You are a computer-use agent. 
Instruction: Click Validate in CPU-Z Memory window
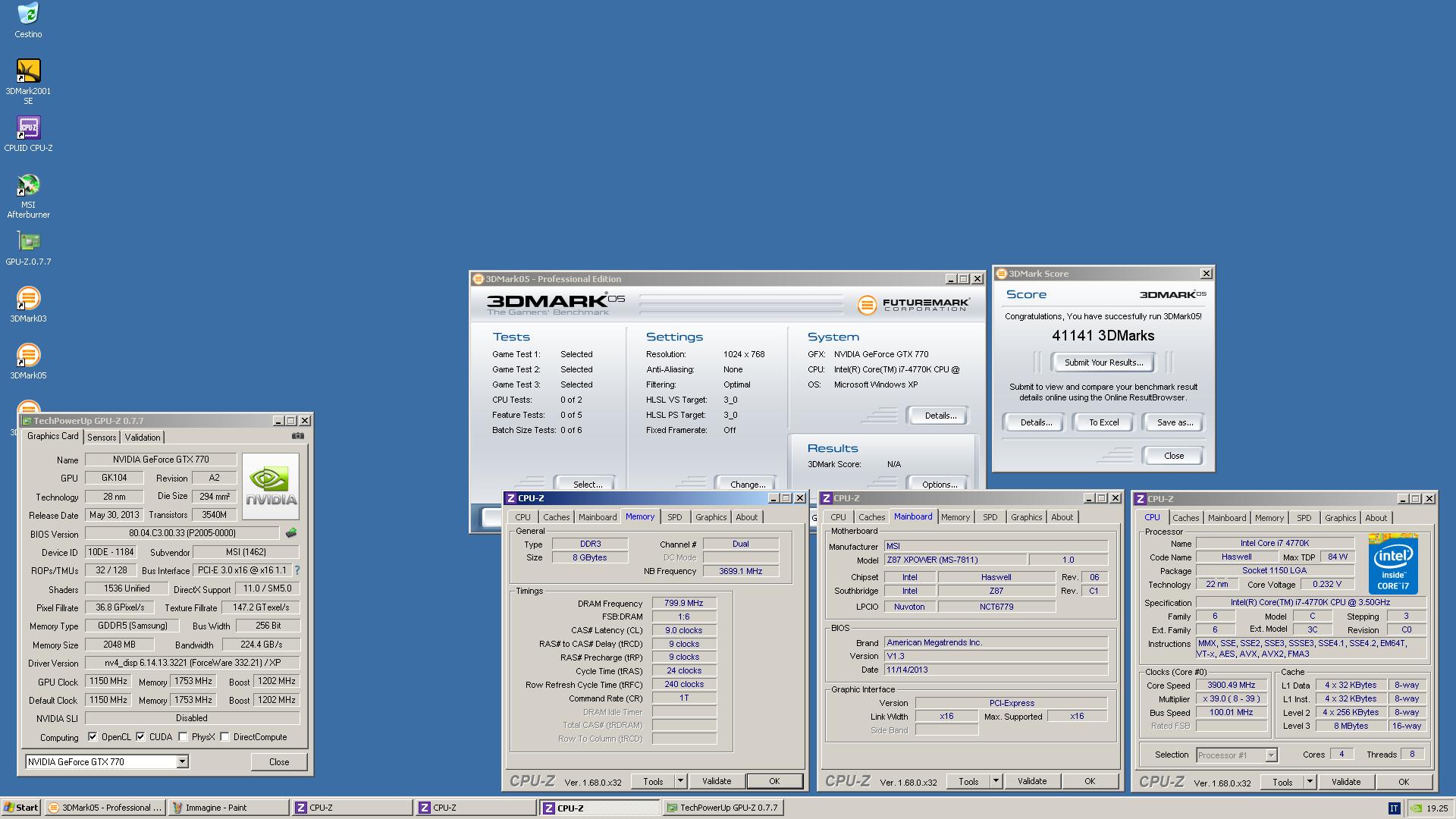pos(717,781)
